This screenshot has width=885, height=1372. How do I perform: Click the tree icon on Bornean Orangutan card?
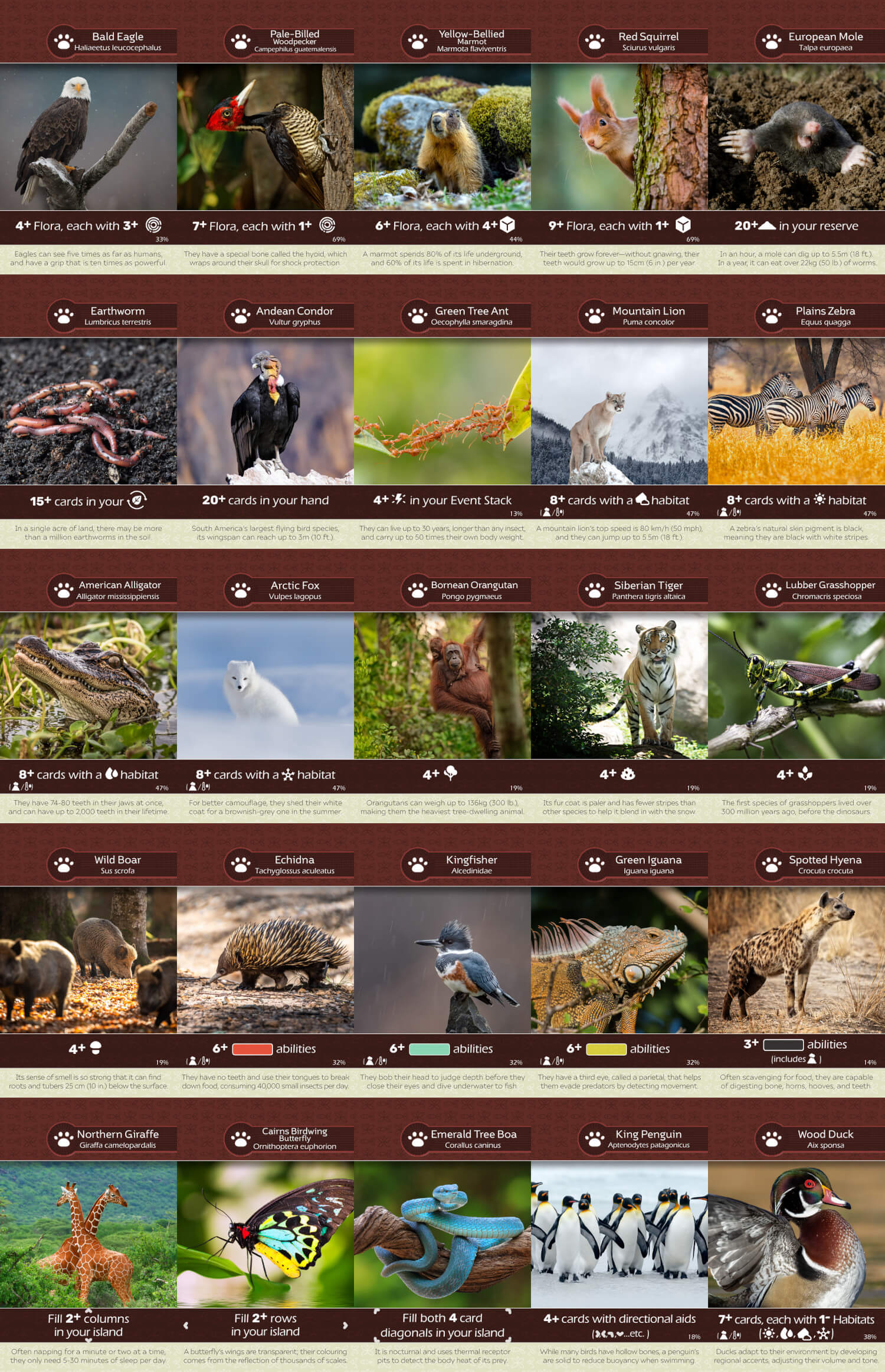tap(450, 773)
